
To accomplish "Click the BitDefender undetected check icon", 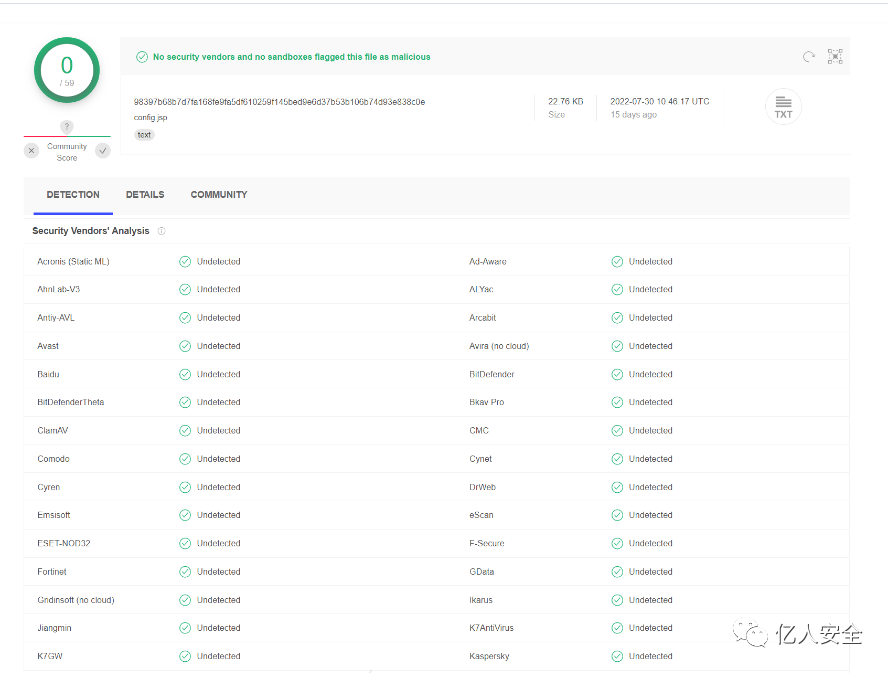I will point(617,374).
